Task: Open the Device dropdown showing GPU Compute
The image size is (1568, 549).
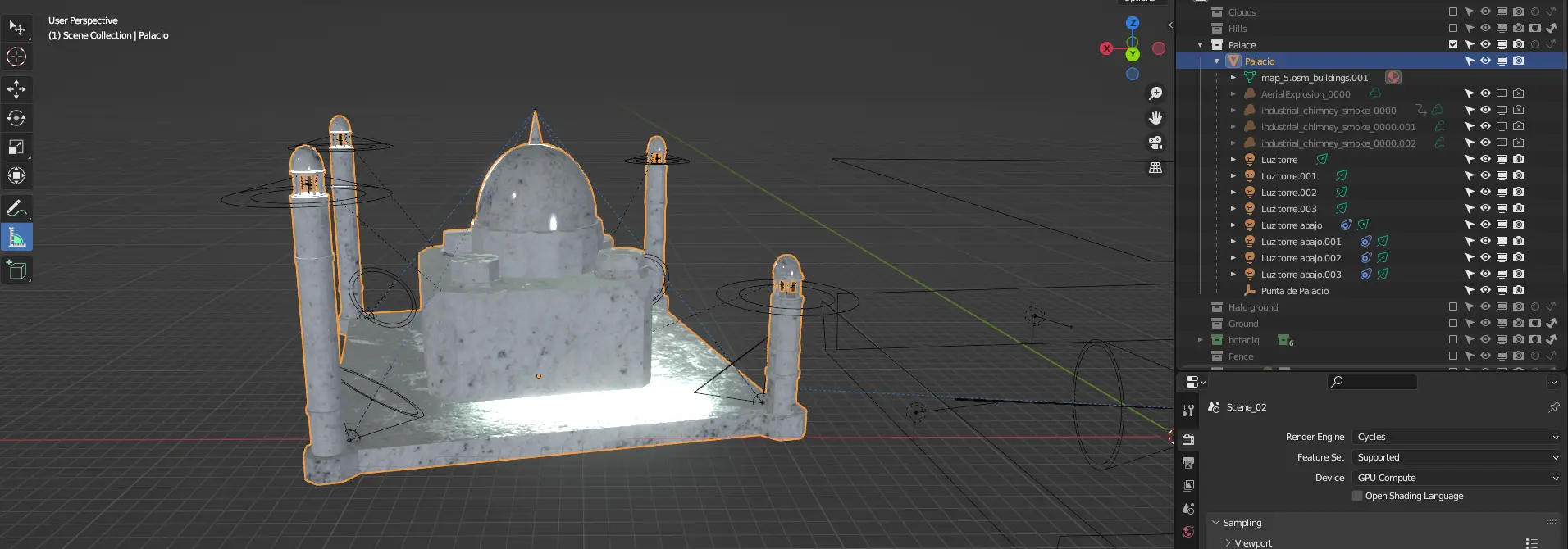Action: 1456,478
